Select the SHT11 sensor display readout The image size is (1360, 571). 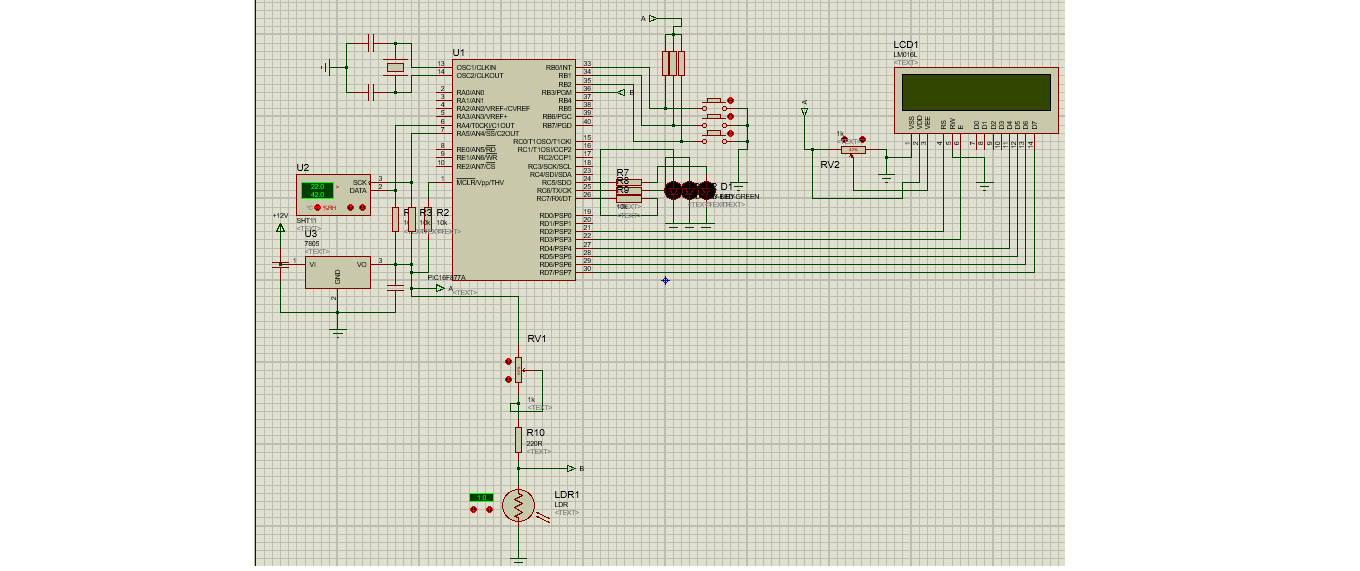pos(319,191)
